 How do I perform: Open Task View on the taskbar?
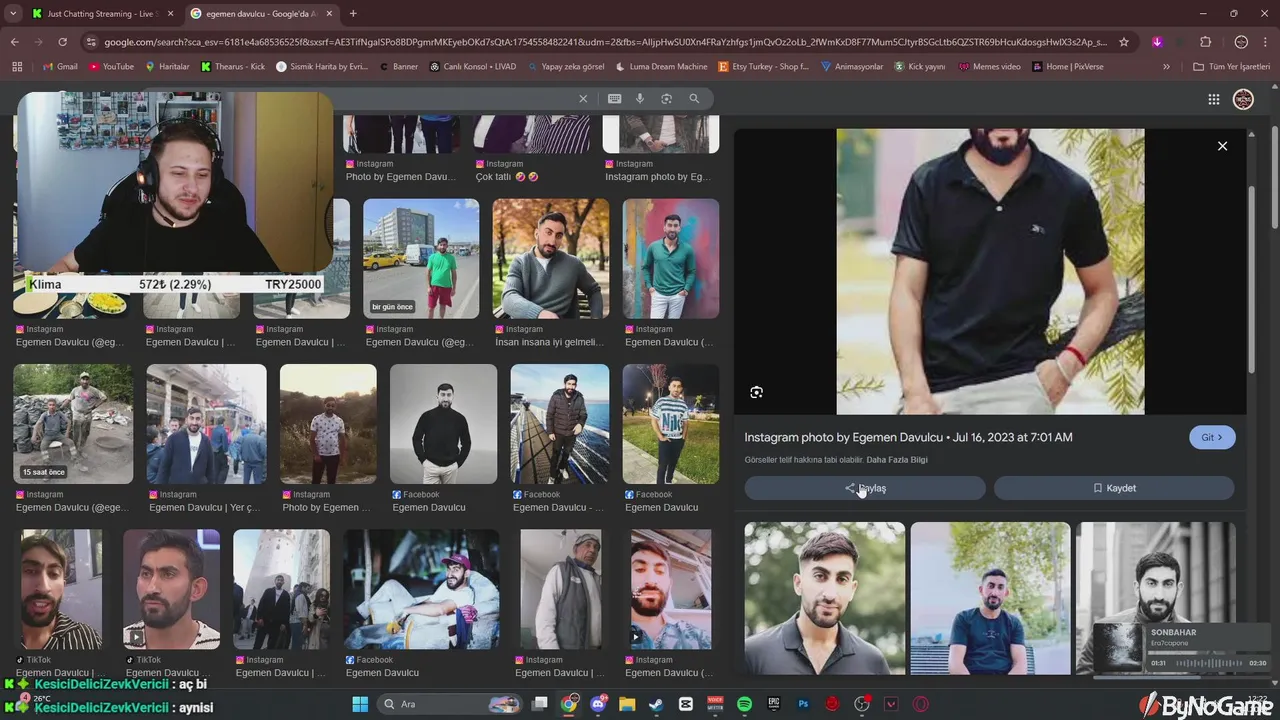(x=540, y=704)
